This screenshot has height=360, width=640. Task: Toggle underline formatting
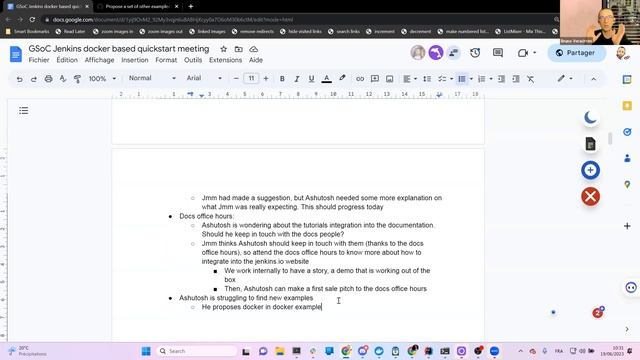(x=311, y=79)
